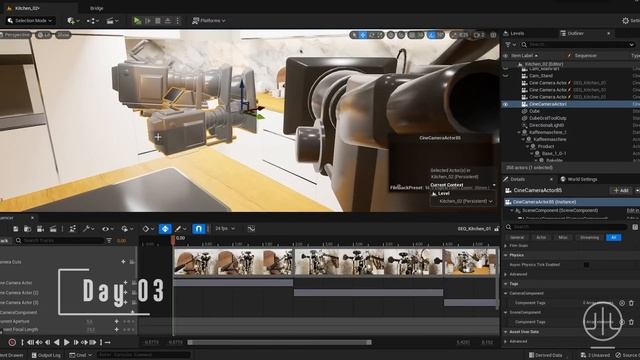Filter details by Streaming category
This screenshot has height=360, width=640.
tap(589, 238)
